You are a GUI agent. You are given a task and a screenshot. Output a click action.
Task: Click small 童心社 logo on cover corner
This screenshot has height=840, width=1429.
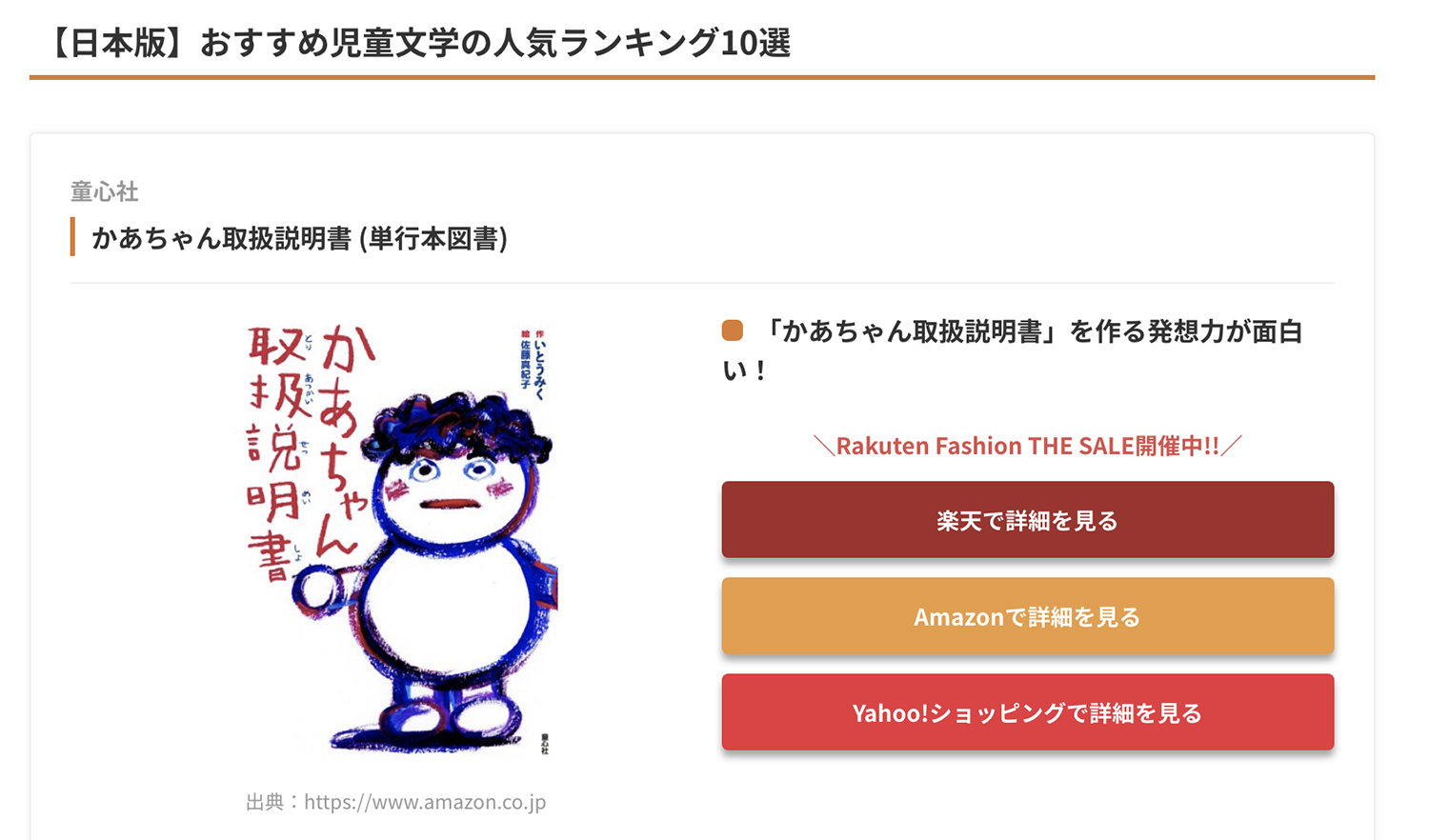click(544, 743)
